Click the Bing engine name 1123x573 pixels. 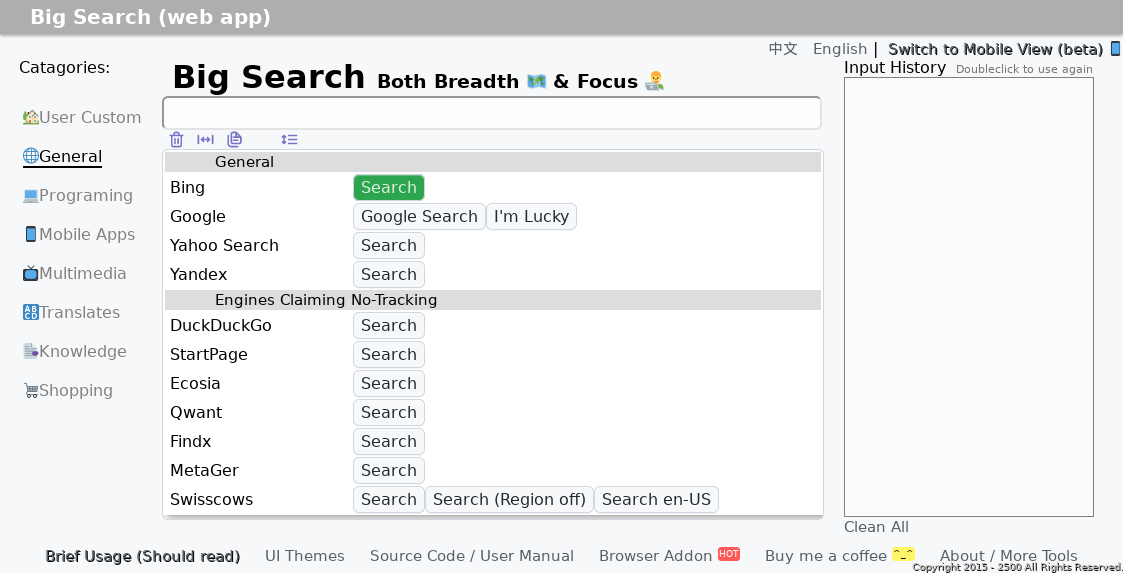coord(188,188)
